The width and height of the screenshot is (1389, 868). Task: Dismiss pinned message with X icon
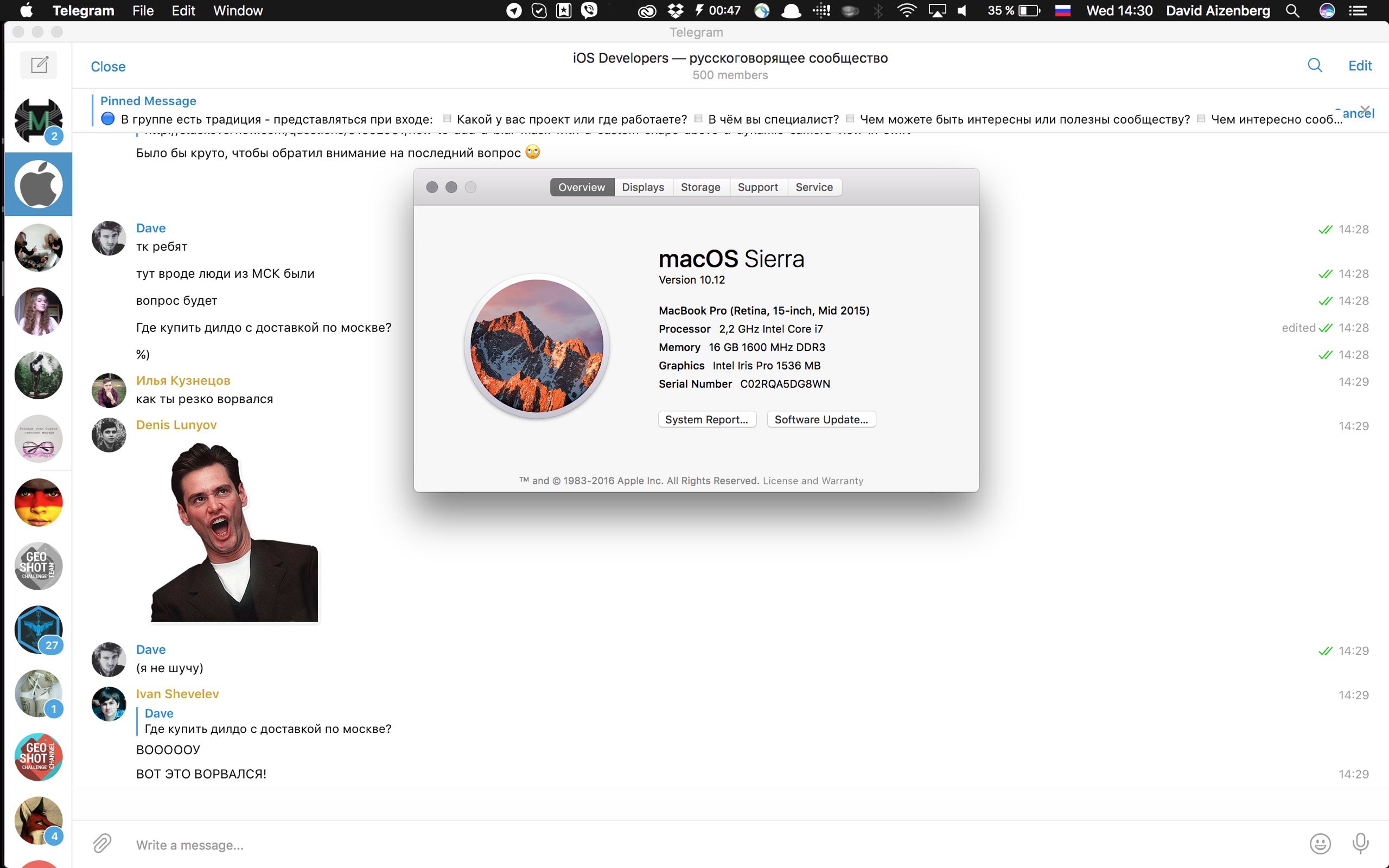pyautogui.click(x=1366, y=109)
